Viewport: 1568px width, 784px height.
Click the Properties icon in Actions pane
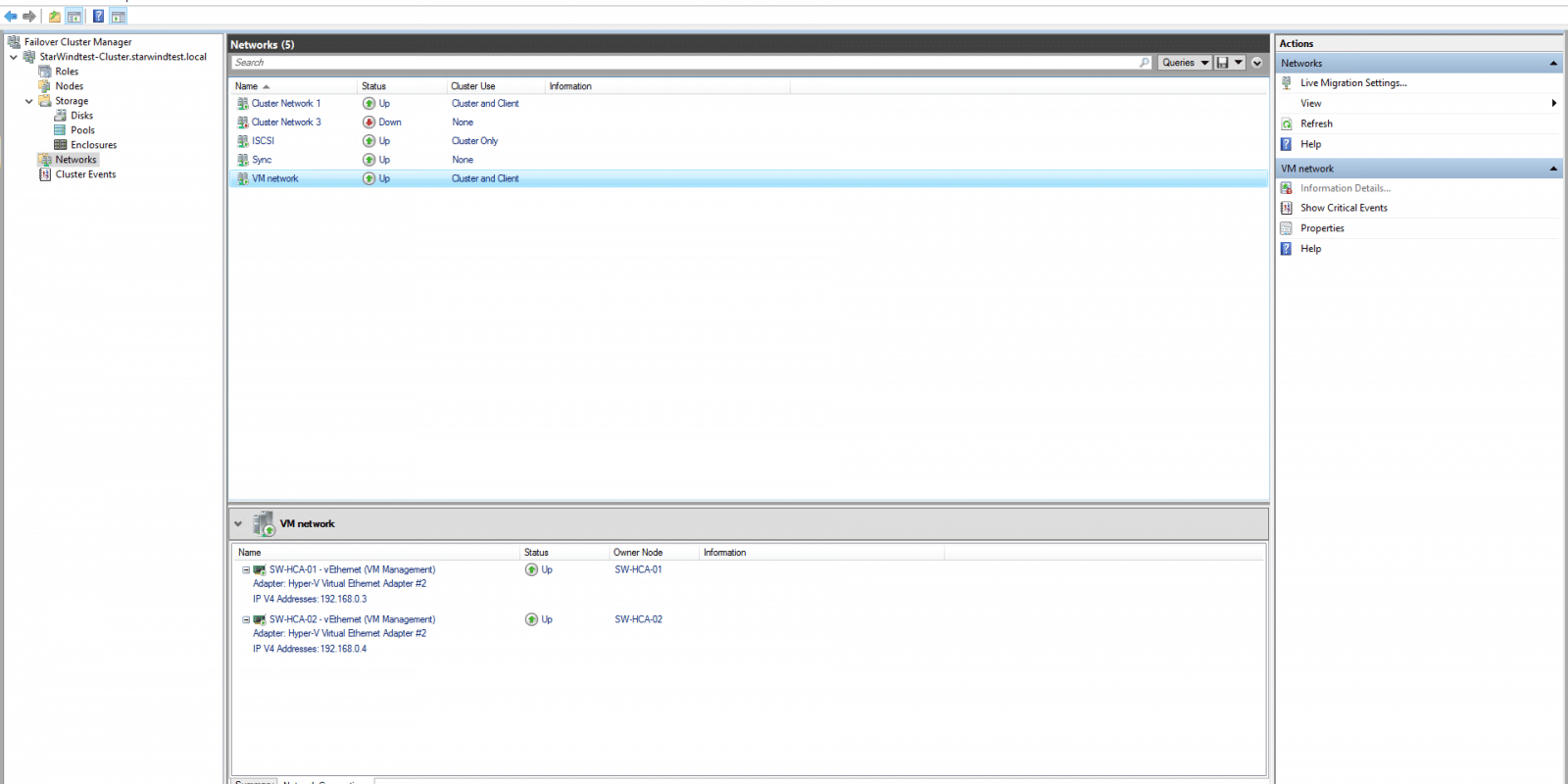pyautogui.click(x=1287, y=228)
